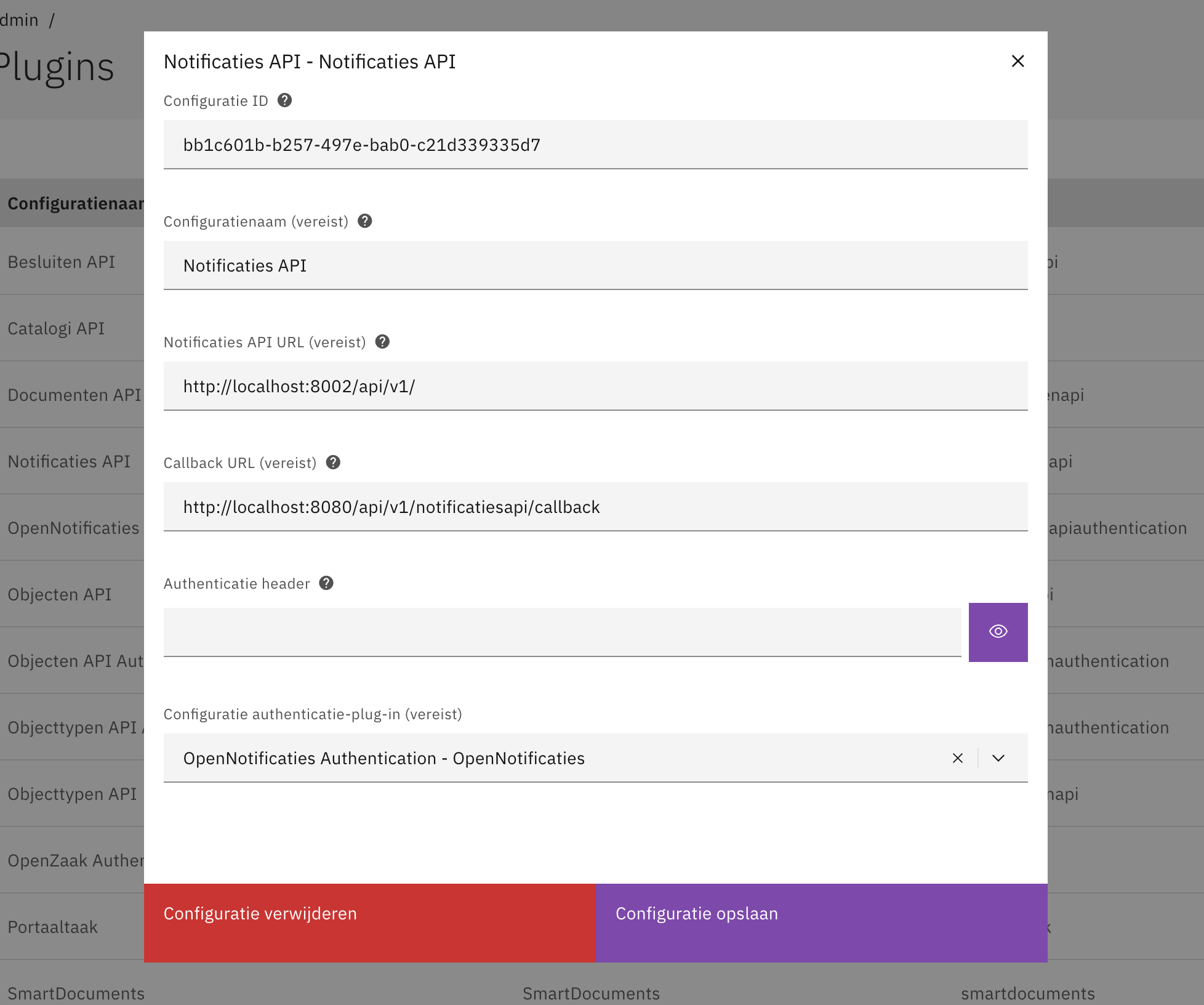Clear selected authentication plug-in
The image size is (1204, 1005).
[958, 758]
